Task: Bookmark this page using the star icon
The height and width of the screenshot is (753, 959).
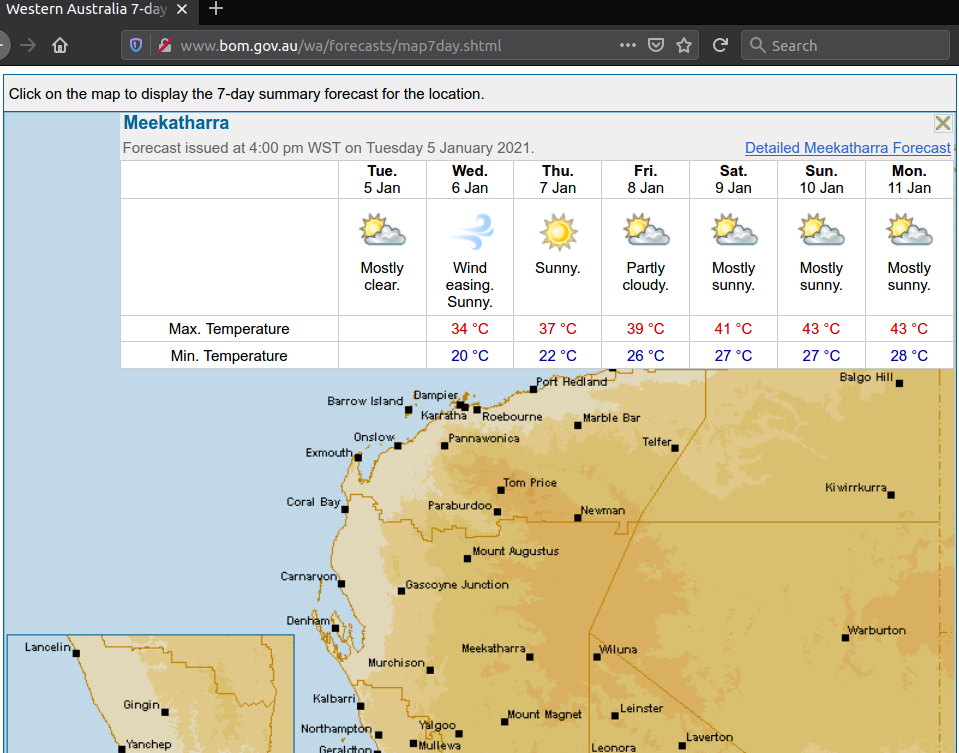Action: click(x=684, y=46)
